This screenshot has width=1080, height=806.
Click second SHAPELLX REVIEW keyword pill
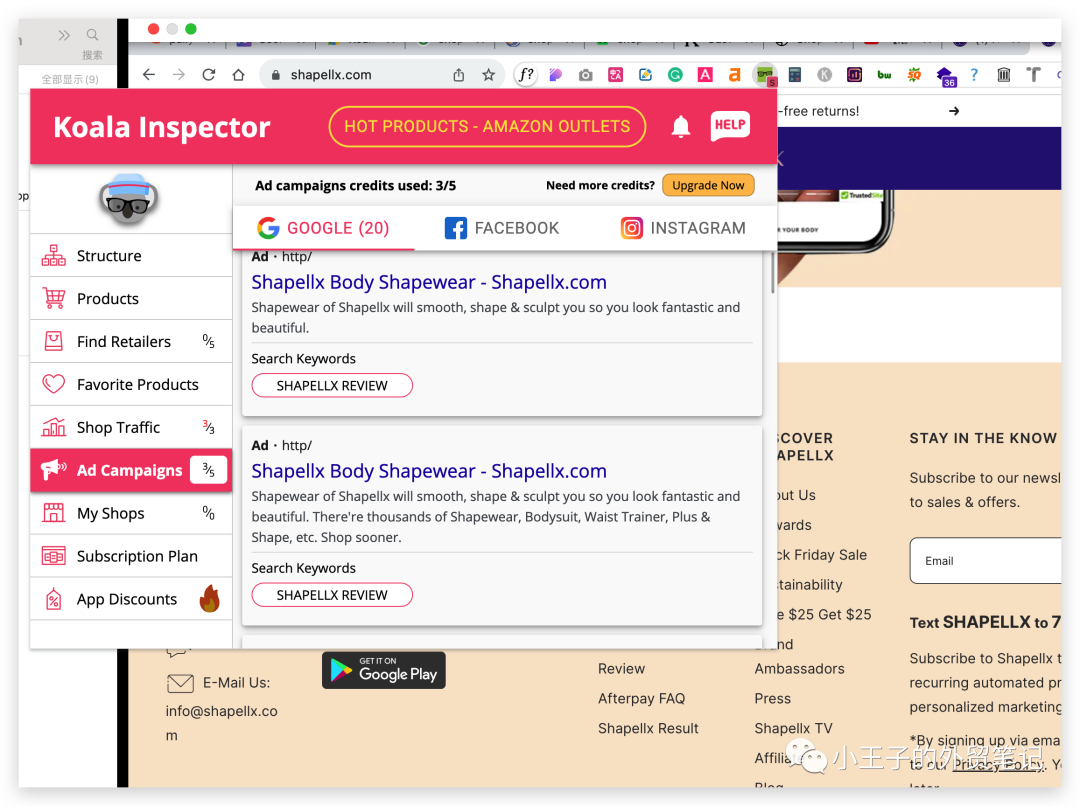(x=332, y=595)
